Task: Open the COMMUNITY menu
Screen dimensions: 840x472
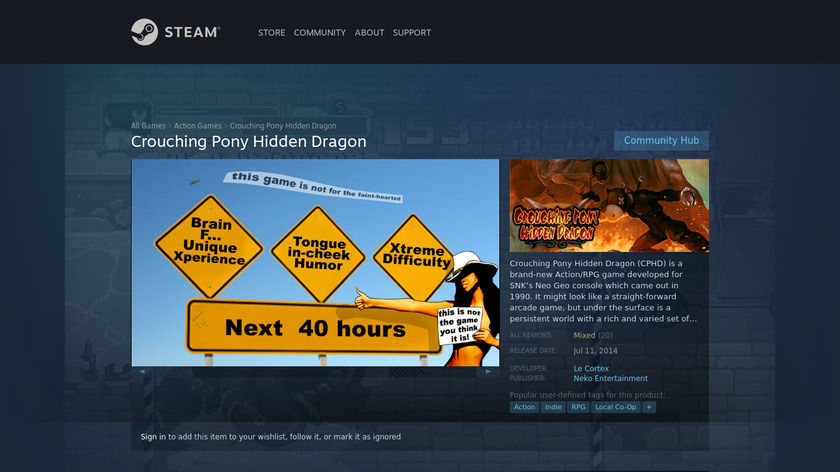Action: click(320, 33)
